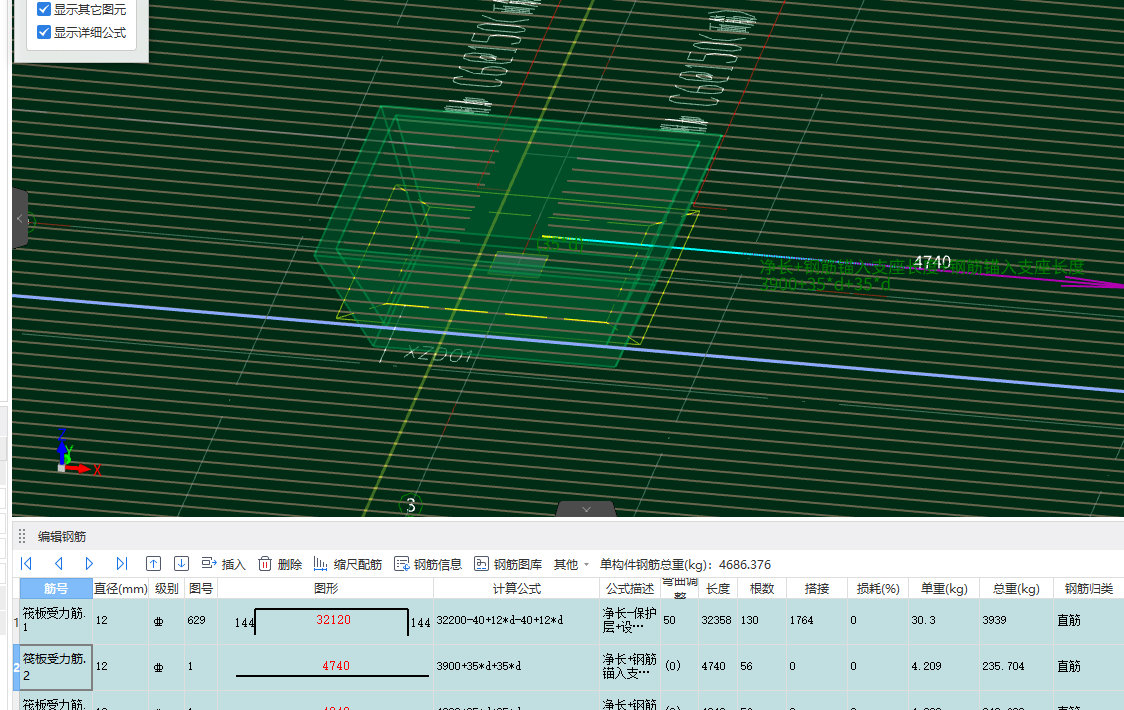
Task: Click the 长度 column header
Action: 718,588
